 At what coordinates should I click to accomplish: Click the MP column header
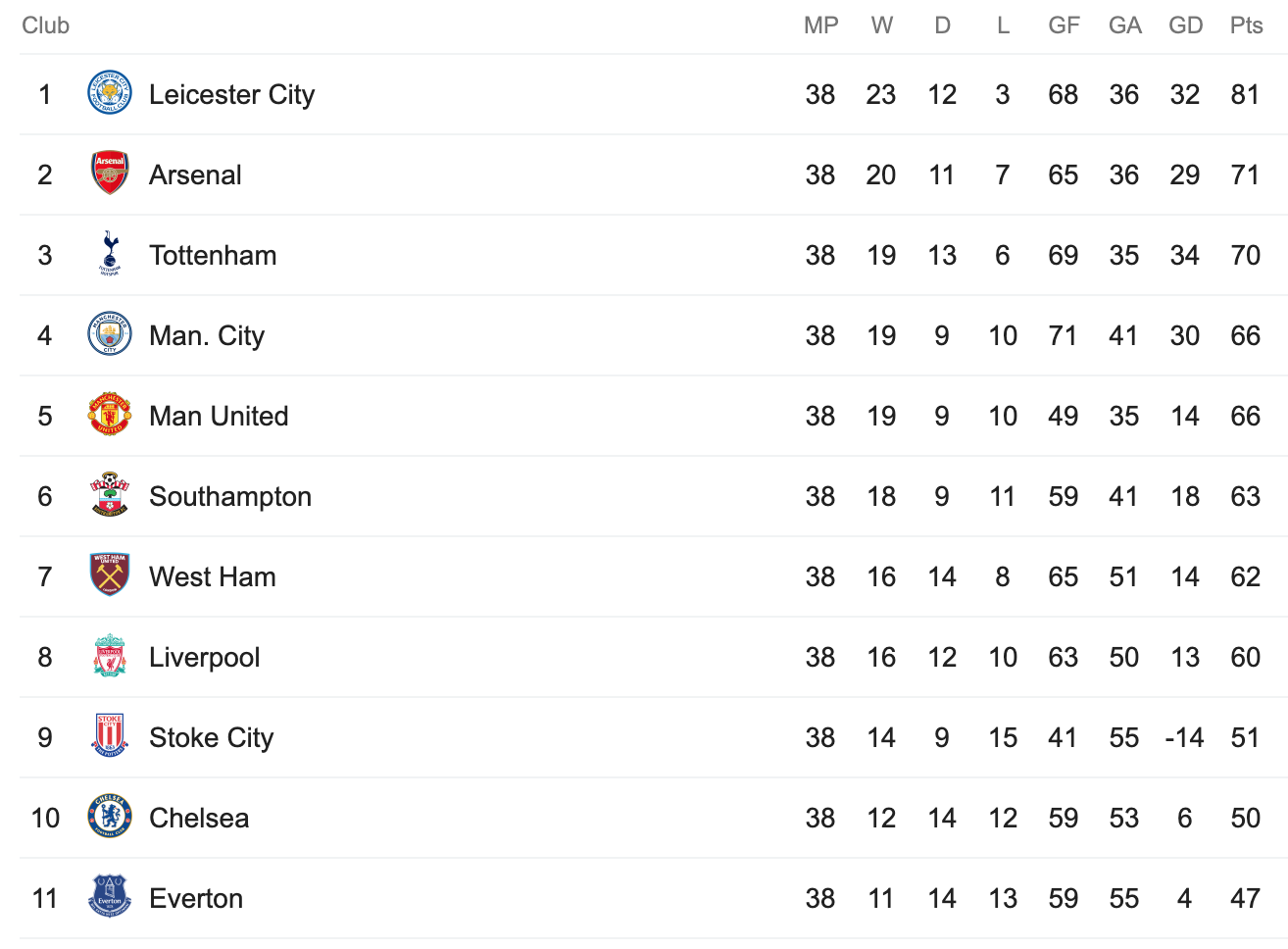[x=820, y=25]
